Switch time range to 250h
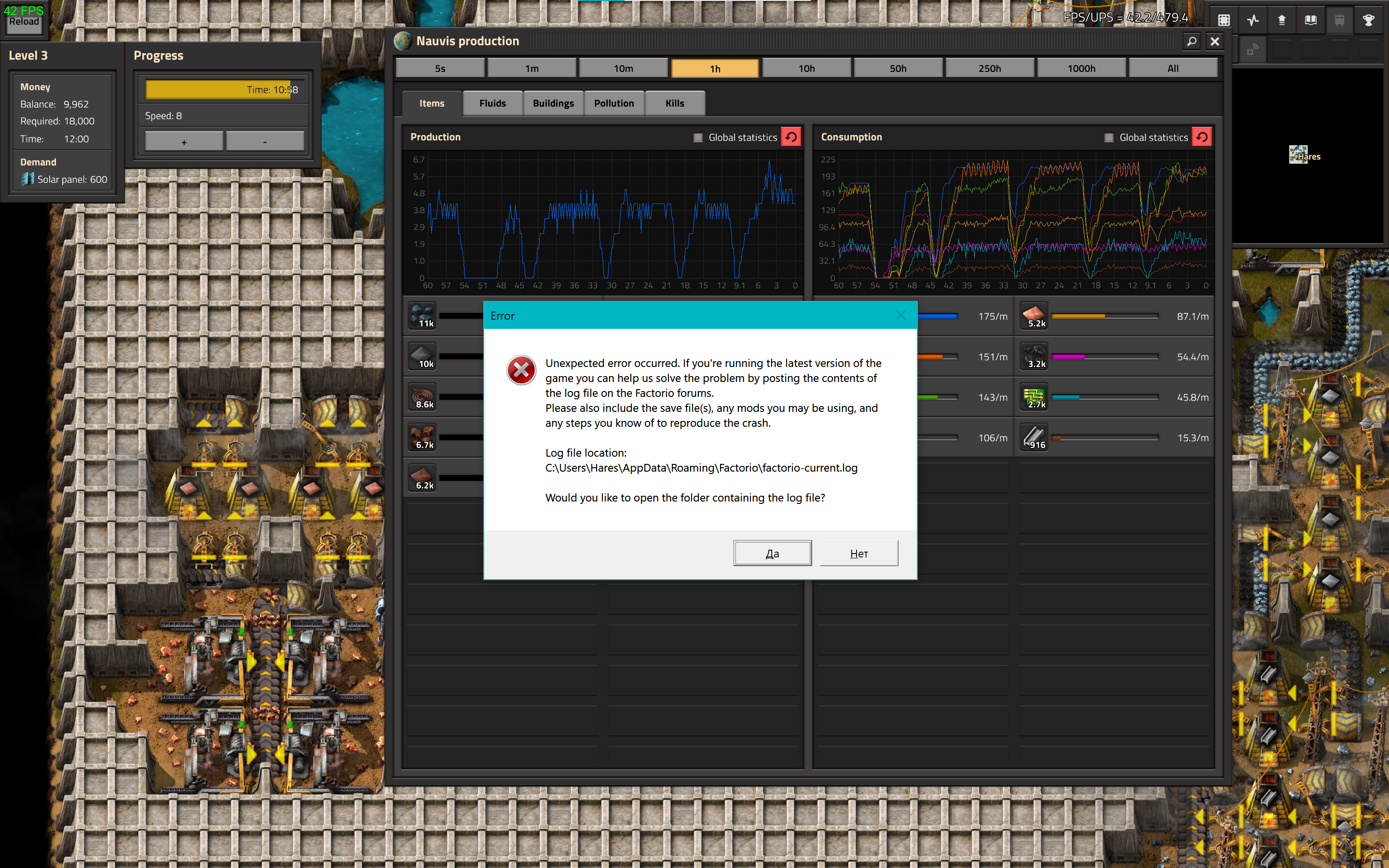The height and width of the screenshot is (868, 1389). pos(990,68)
